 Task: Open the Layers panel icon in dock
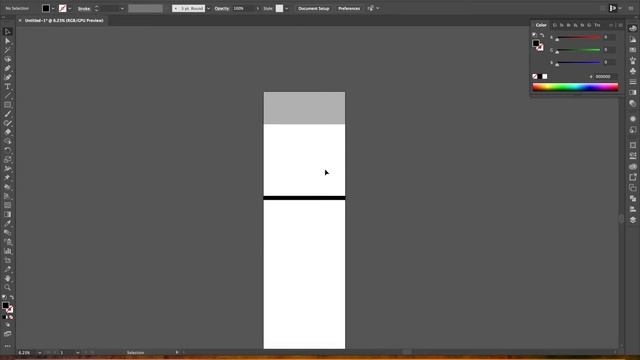pyautogui.click(x=633, y=220)
